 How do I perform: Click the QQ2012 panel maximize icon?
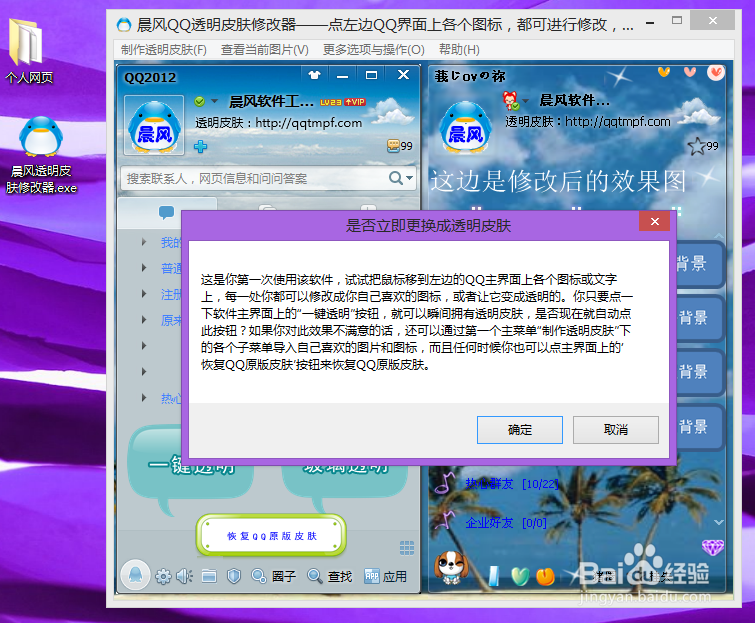tap(371, 75)
